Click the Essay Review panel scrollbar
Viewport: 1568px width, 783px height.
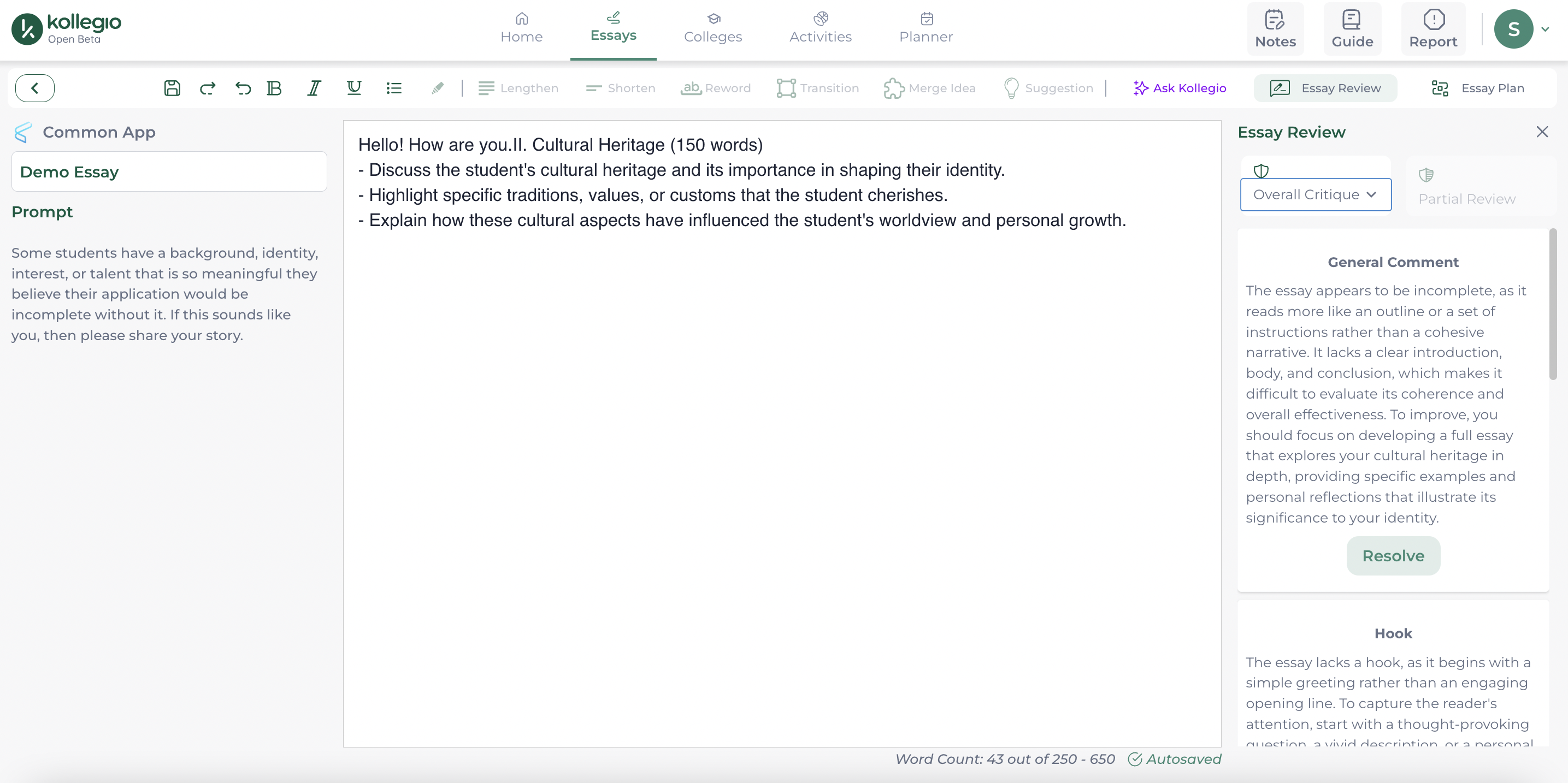point(1552,304)
